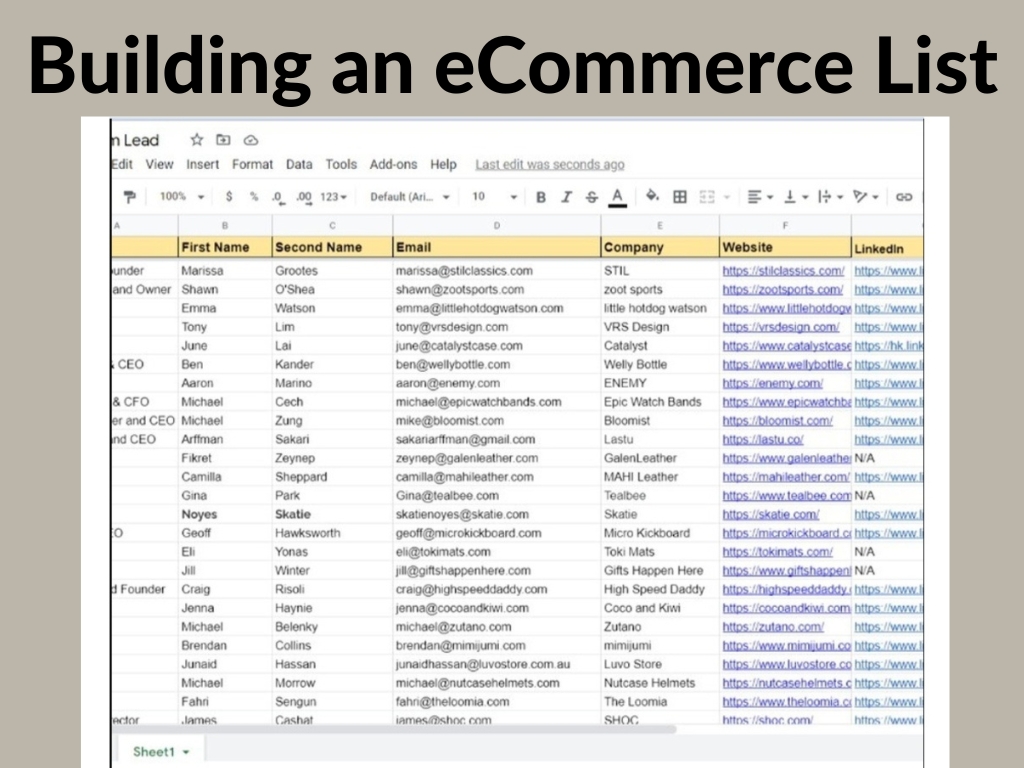Viewport: 1024px width, 768px height.
Task: Activate the paint format tool
Action: tap(130, 197)
